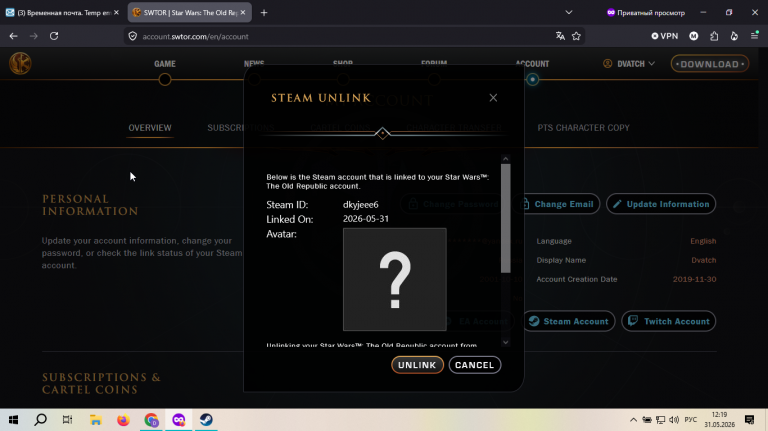Click the volume speaker tray icon
768x431 pixels.
pos(674,420)
